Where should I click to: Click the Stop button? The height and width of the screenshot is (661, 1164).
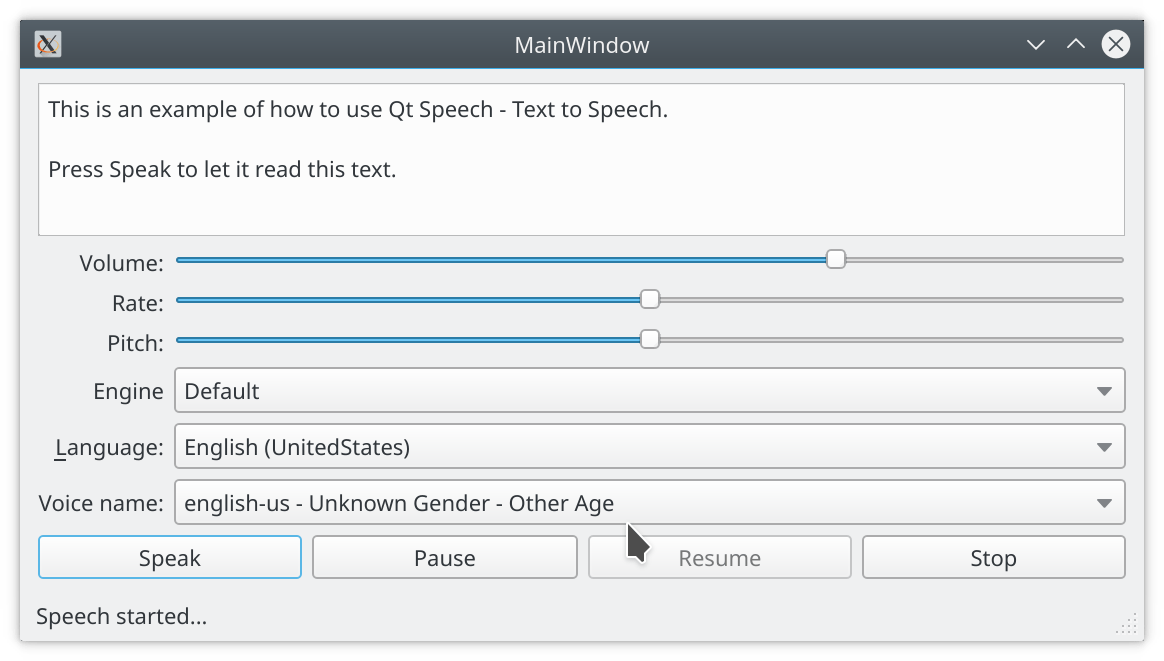click(992, 557)
